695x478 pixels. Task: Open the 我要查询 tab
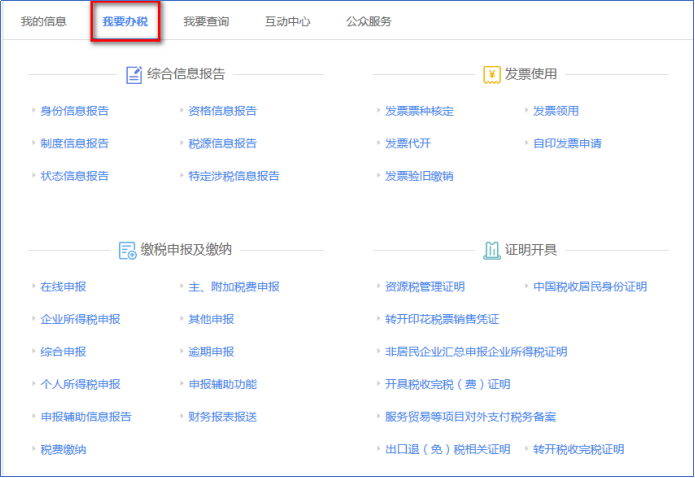(206, 21)
